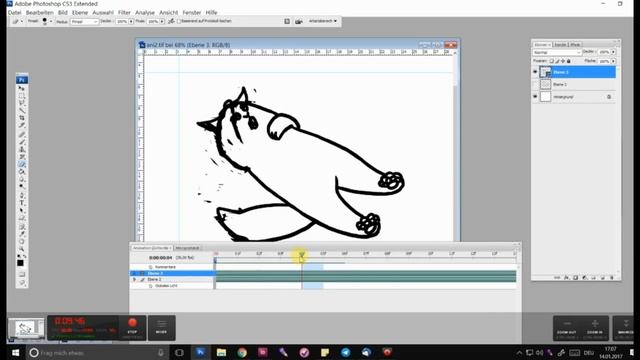Viewport: 640px width, 360px height.
Task: Open the Analyse menu
Action: [145, 13]
